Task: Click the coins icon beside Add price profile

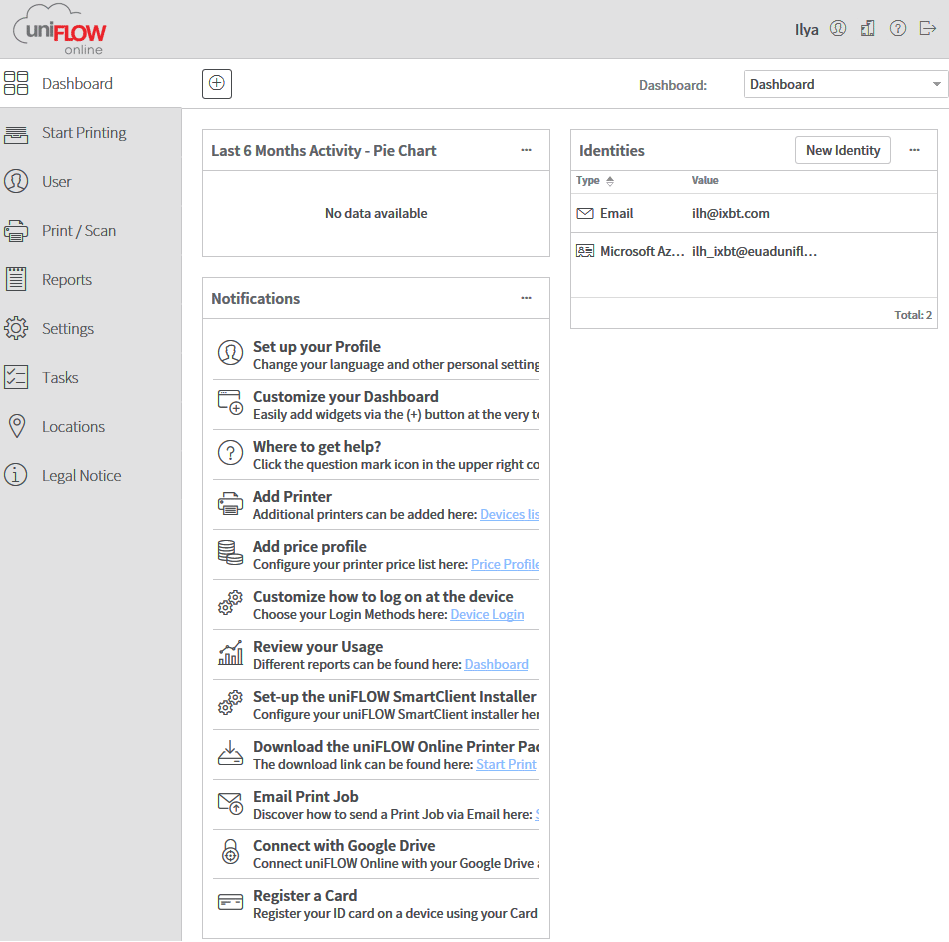Action: pyautogui.click(x=231, y=553)
